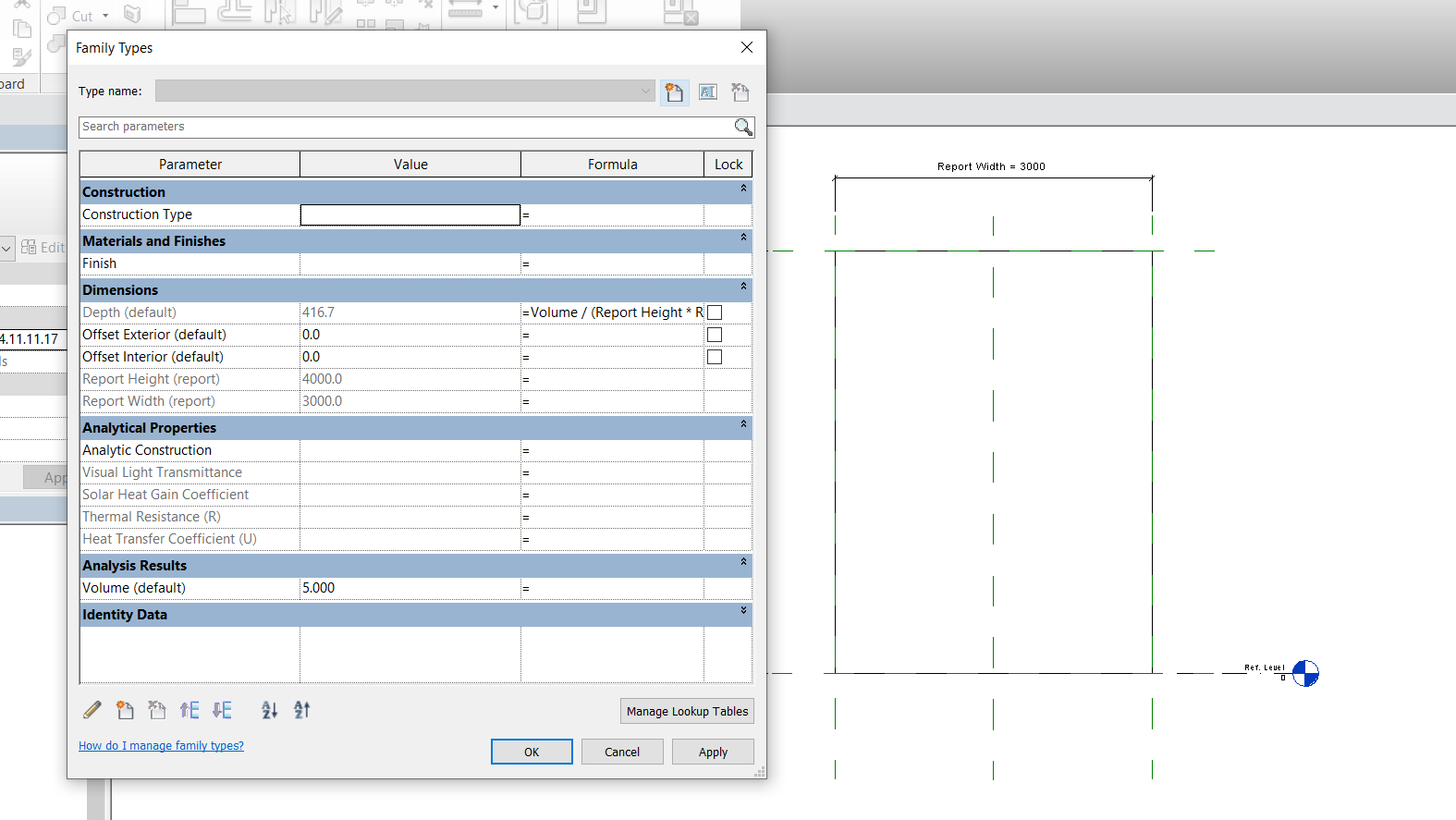Click the Formula column header
This screenshot has width=1456, height=820.
[x=613, y=165]
